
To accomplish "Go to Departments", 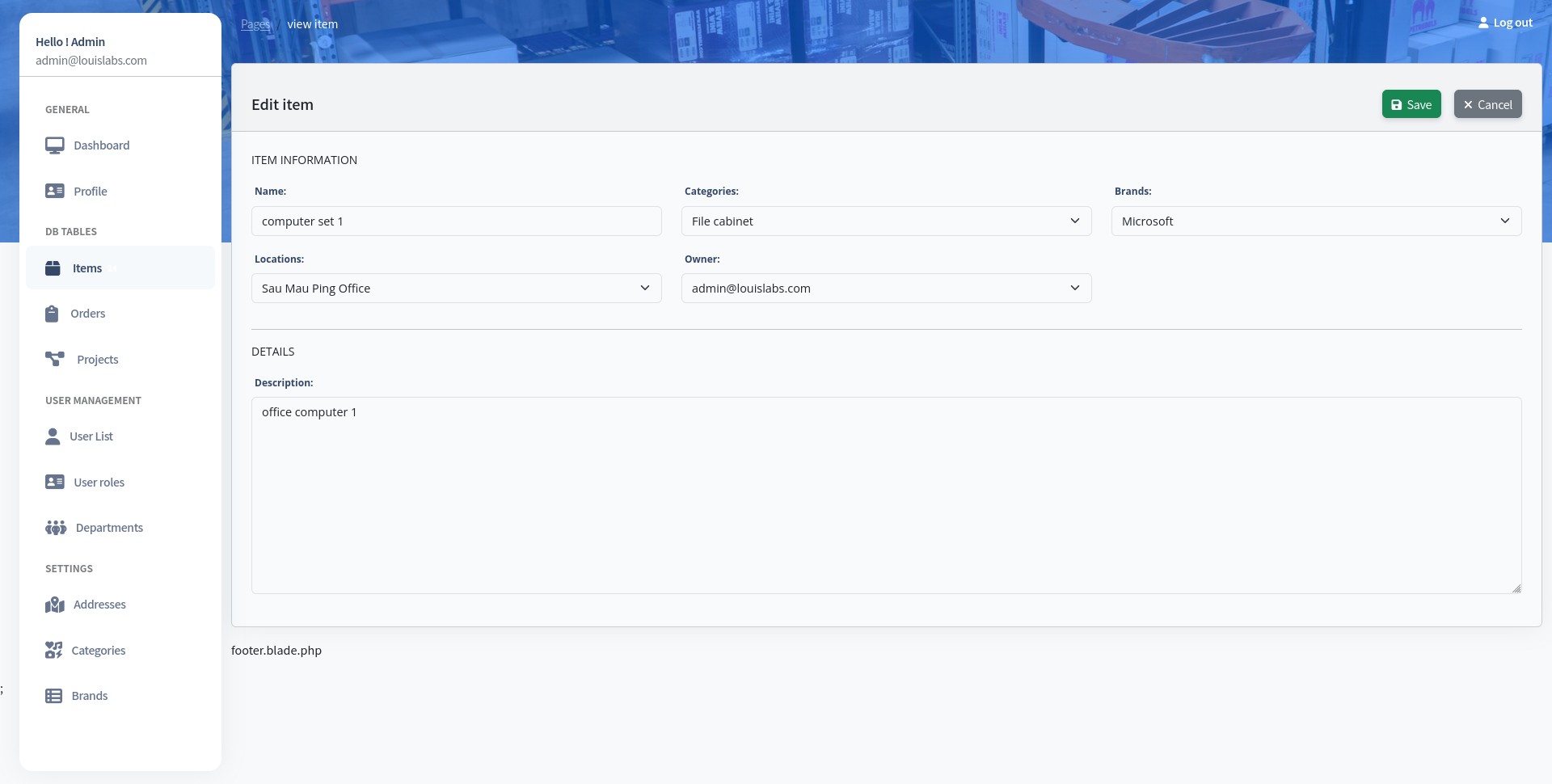I will (120, 528).
